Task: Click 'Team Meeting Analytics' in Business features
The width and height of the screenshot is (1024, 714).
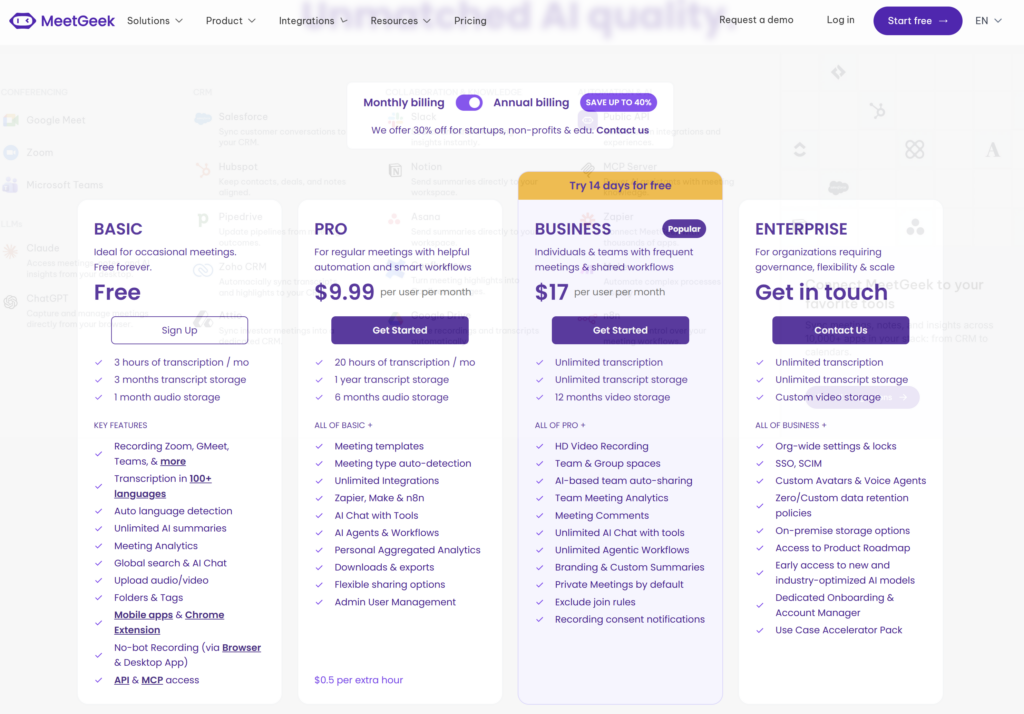Action: [611, 498]
